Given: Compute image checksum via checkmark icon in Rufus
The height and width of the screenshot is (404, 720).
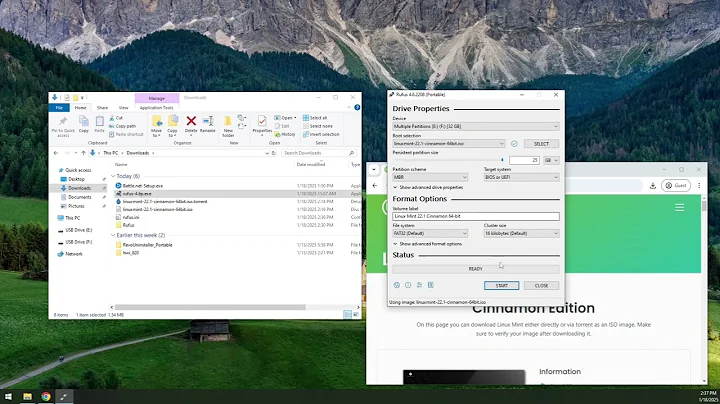Looking at the screenshot, I should click(x=514, y=144).
